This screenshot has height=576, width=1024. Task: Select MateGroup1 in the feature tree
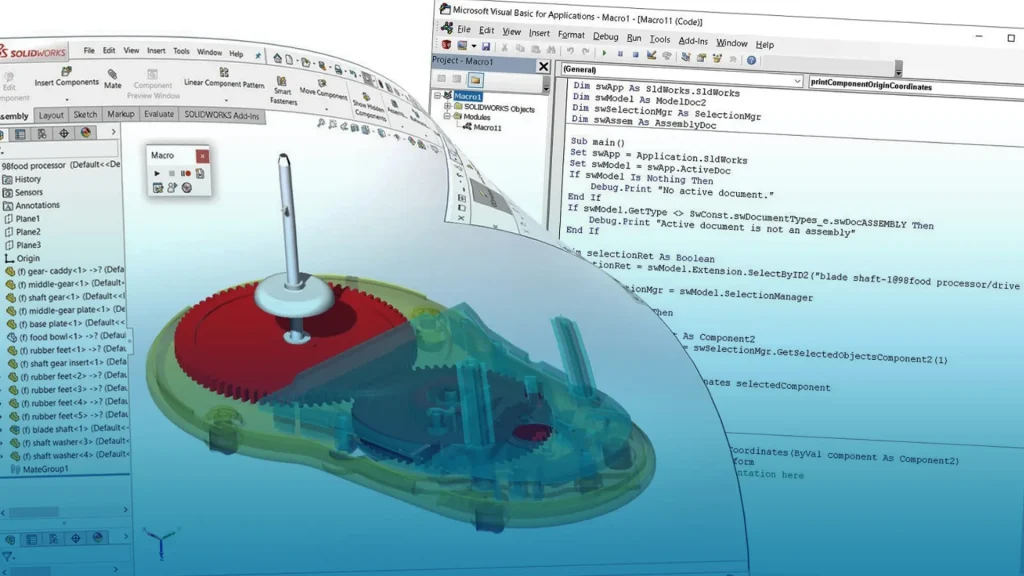(x=39, y=469)
